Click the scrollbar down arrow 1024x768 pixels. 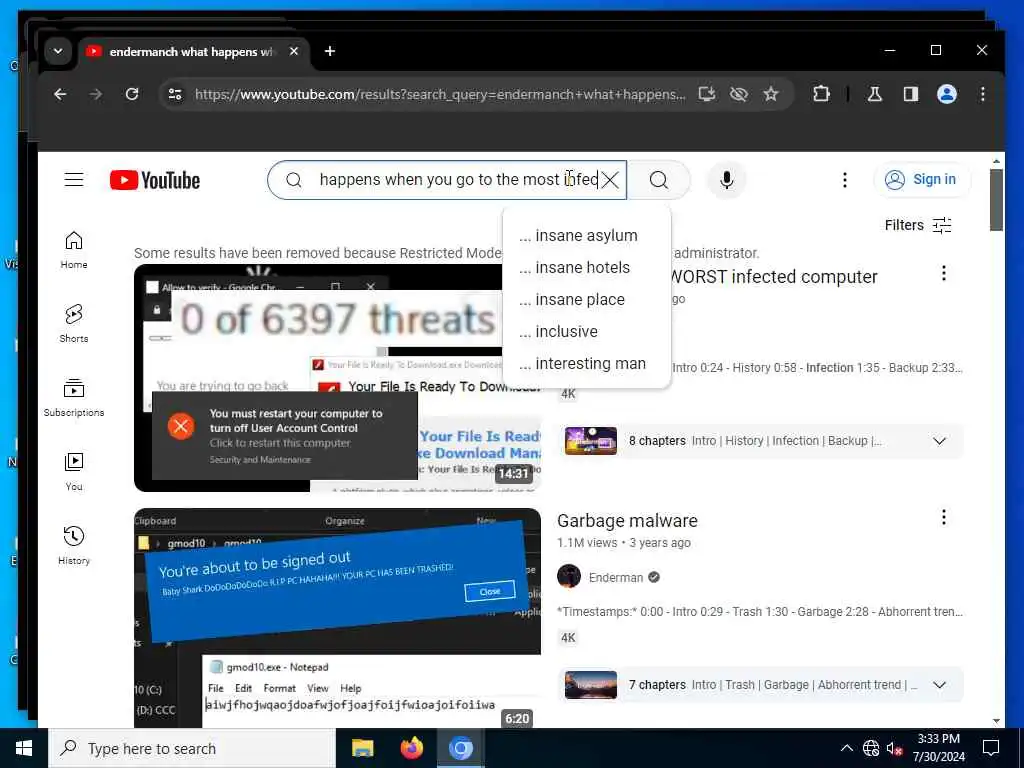pos(996,721)
